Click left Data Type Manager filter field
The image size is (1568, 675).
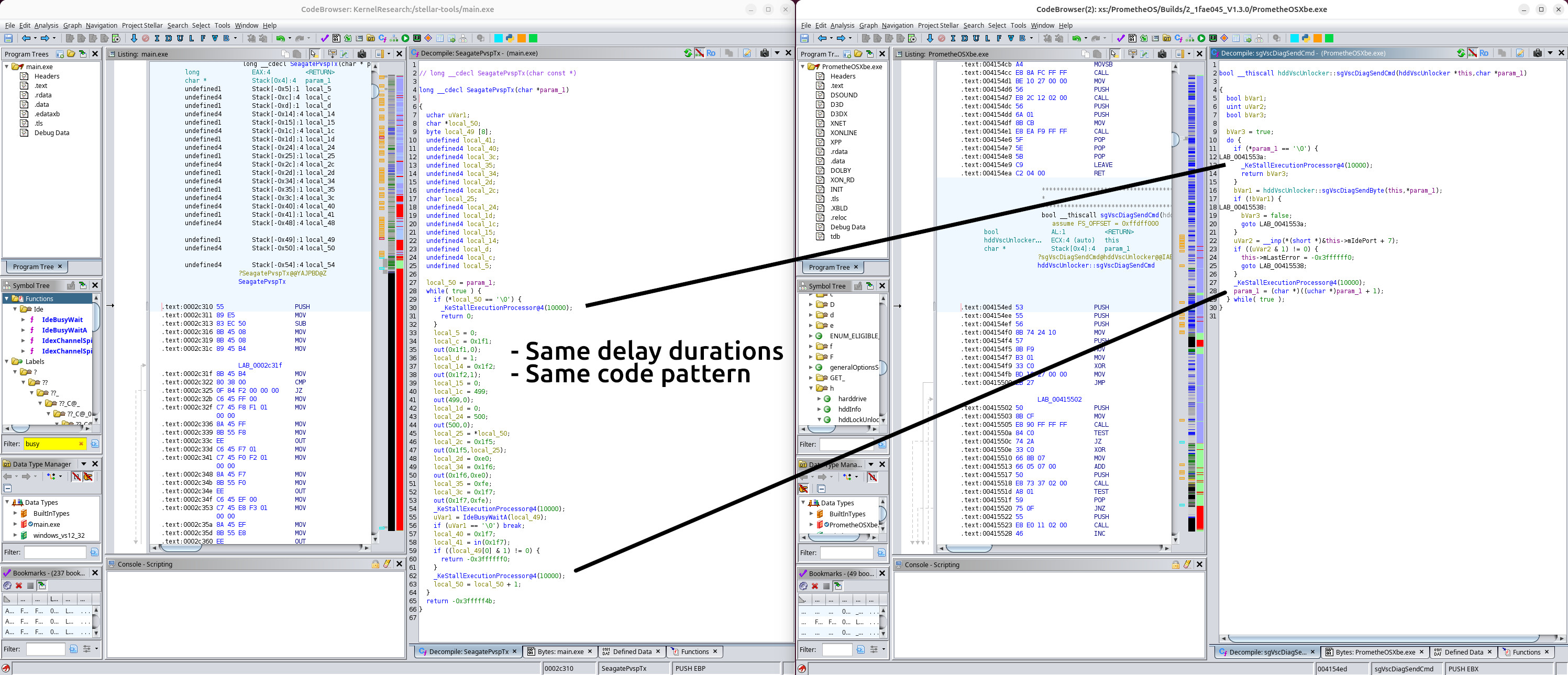pos(55,552)
